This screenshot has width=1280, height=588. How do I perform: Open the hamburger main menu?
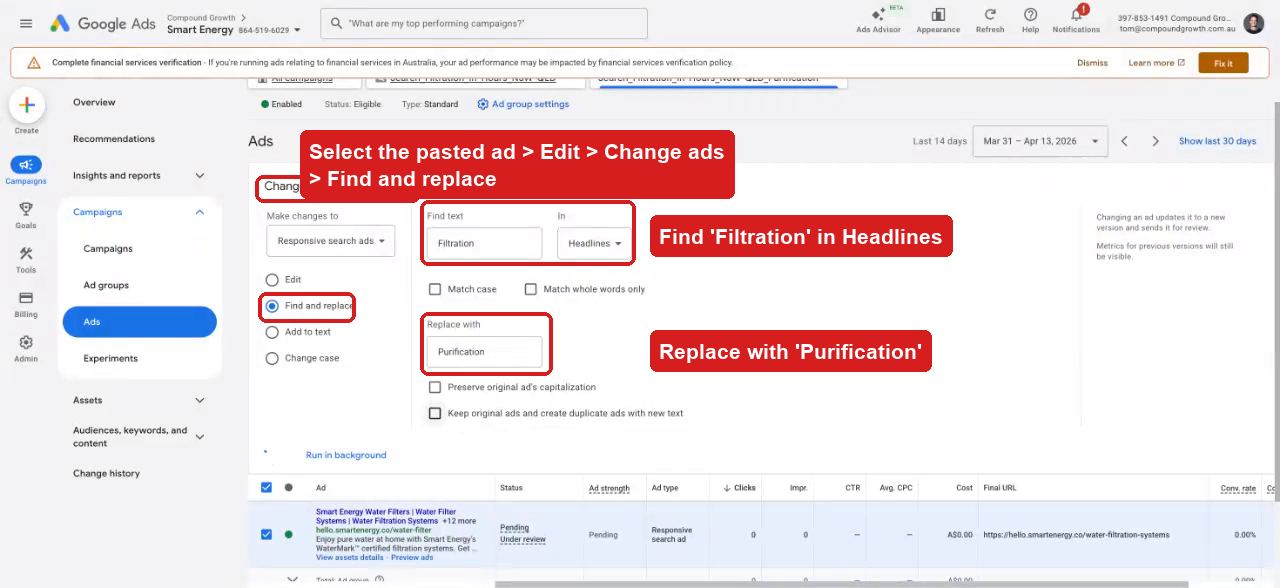click(x=26, y=23)
